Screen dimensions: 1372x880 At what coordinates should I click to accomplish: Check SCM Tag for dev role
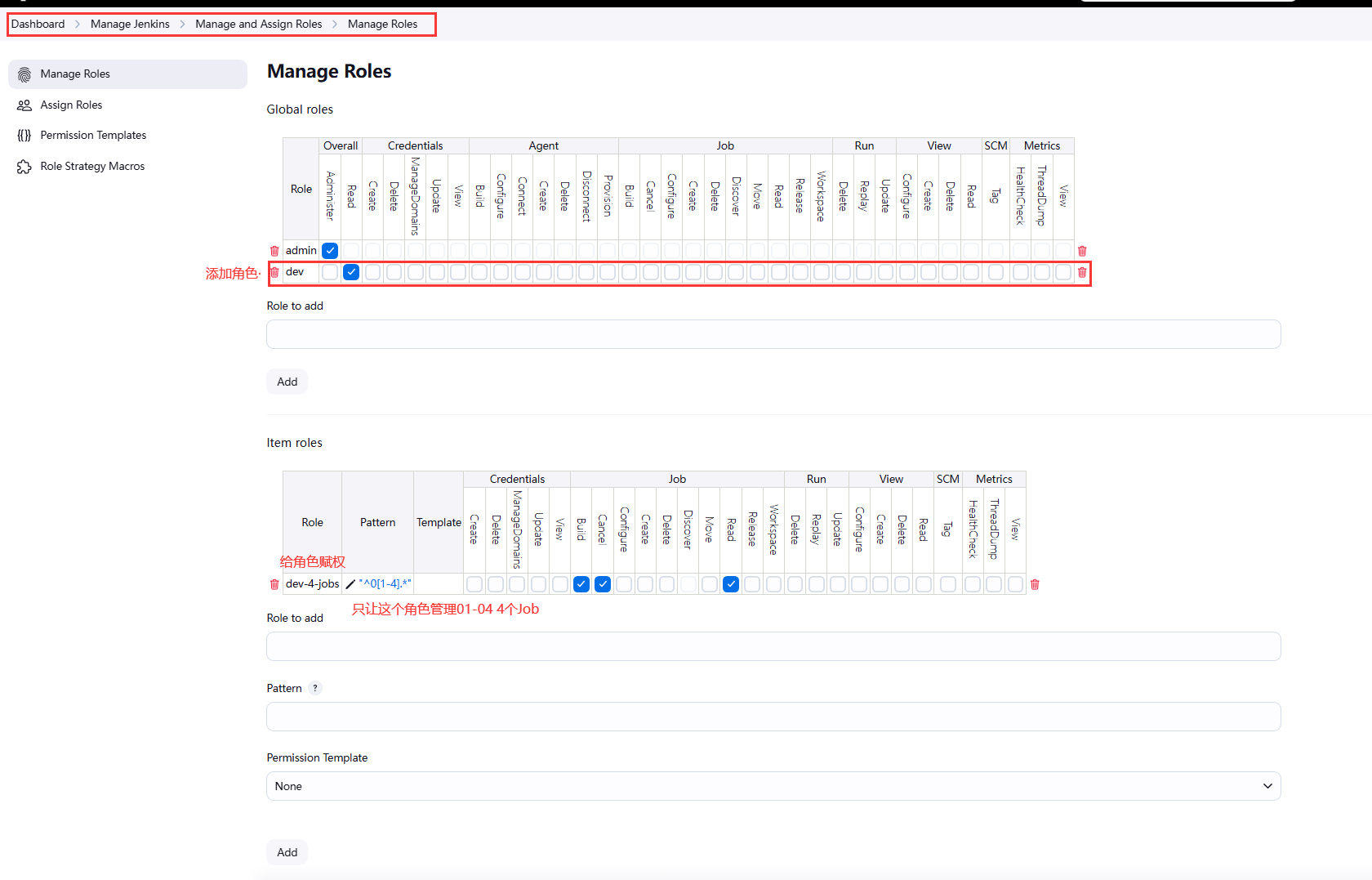point(996,272)
